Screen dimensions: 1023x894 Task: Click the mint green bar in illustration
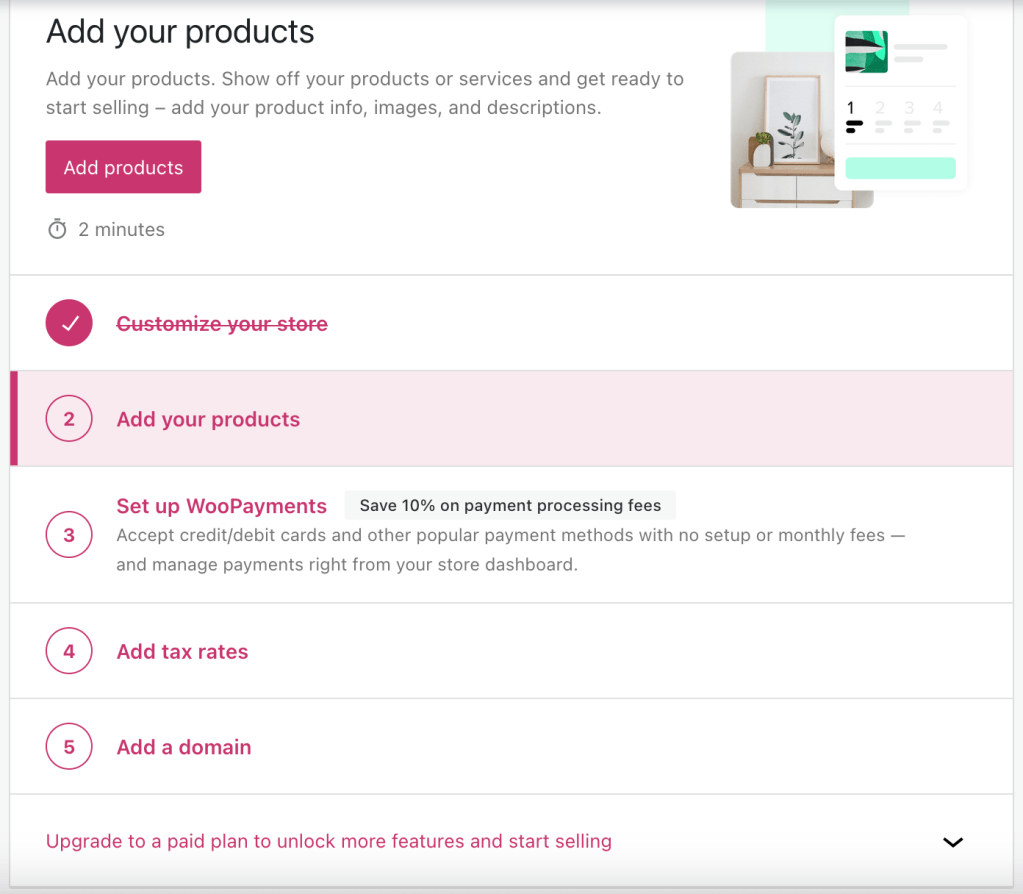click(900, 168)
